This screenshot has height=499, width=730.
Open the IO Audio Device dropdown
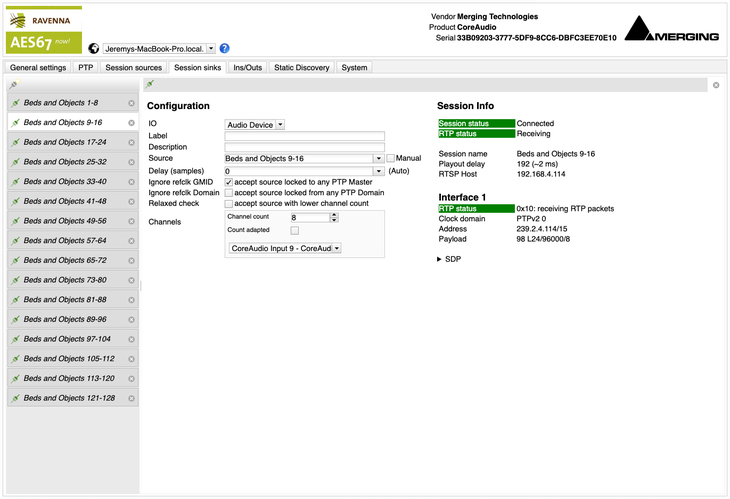pos(255,124)
